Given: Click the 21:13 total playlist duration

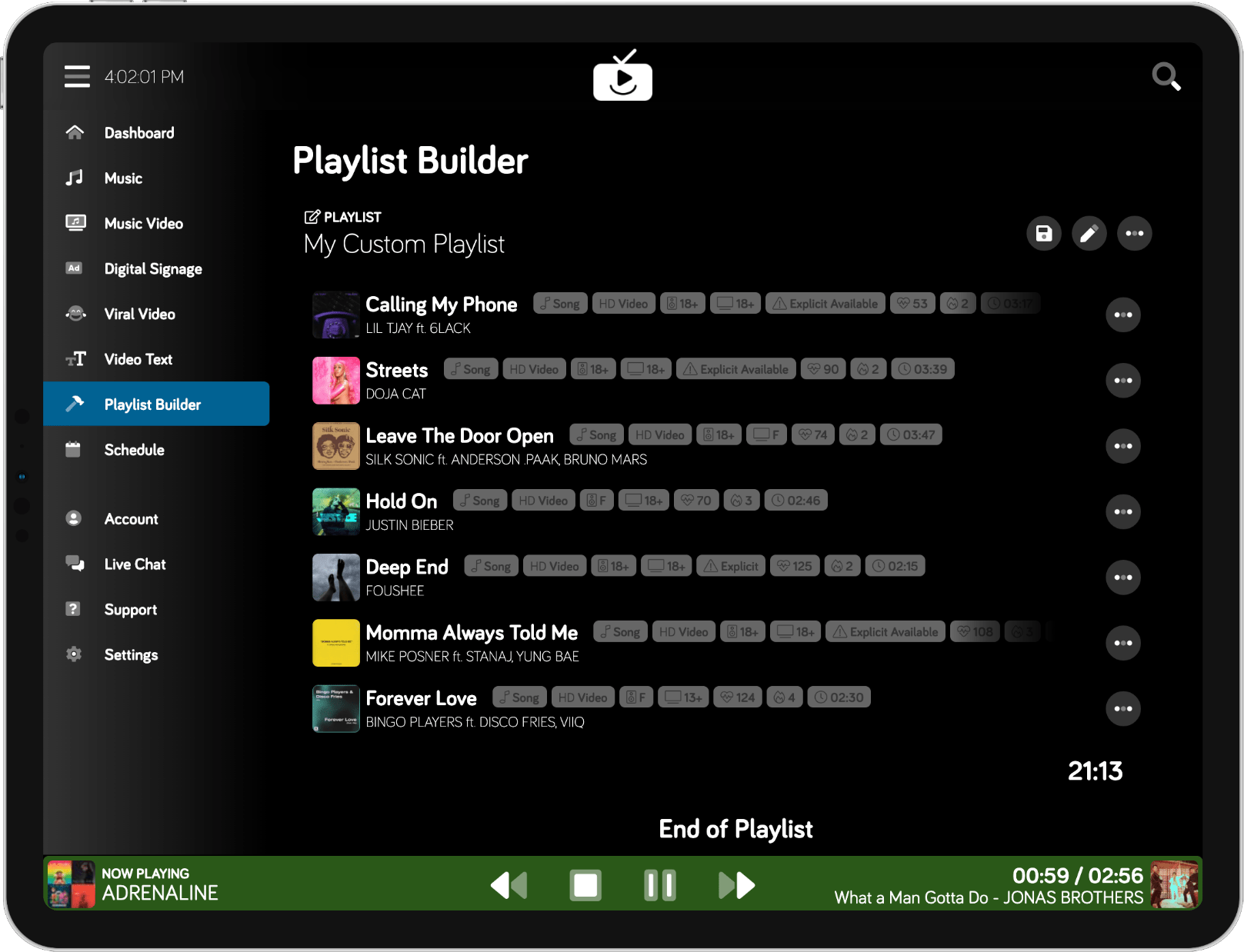Looking at the screenshot, I should tap(1096, 771).
